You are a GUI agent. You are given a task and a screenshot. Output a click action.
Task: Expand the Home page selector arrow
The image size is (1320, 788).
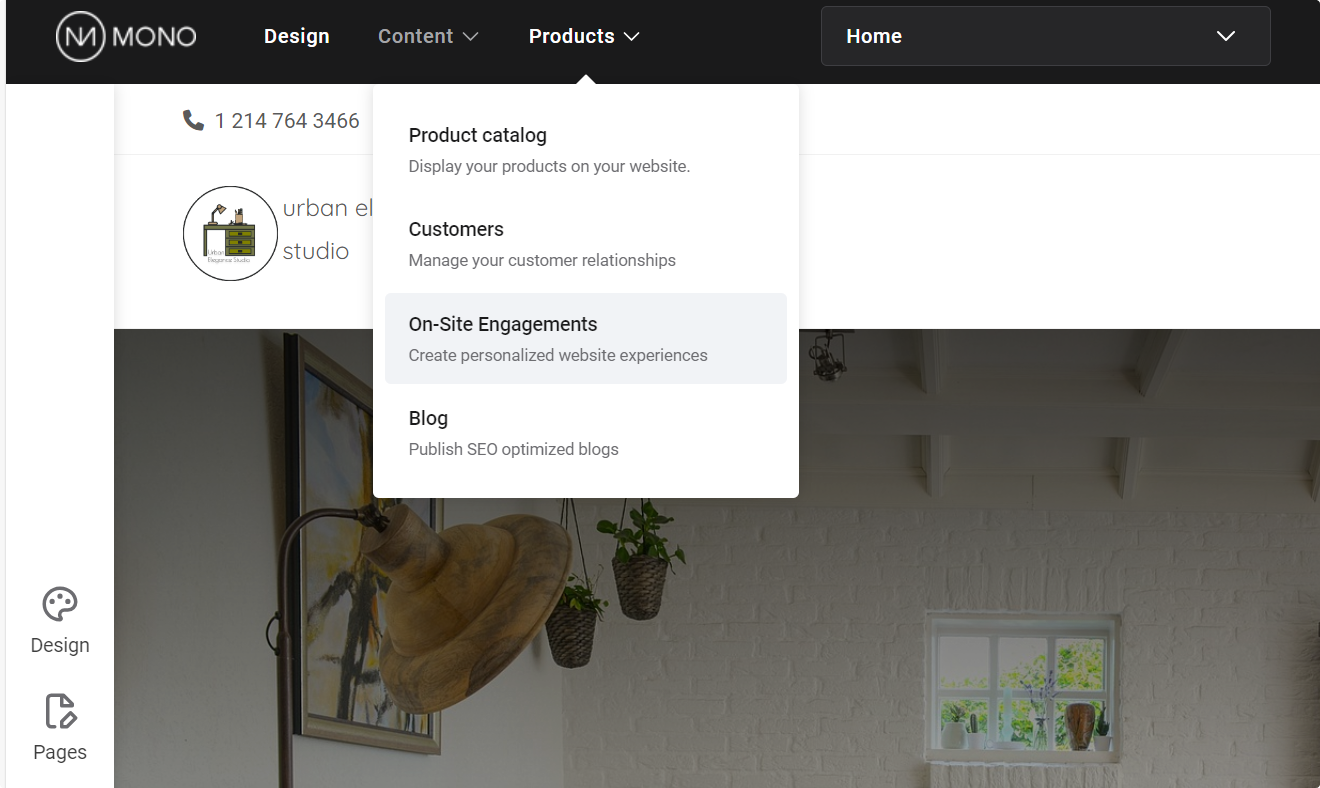pyautogui.click(x=1225, y=36)
